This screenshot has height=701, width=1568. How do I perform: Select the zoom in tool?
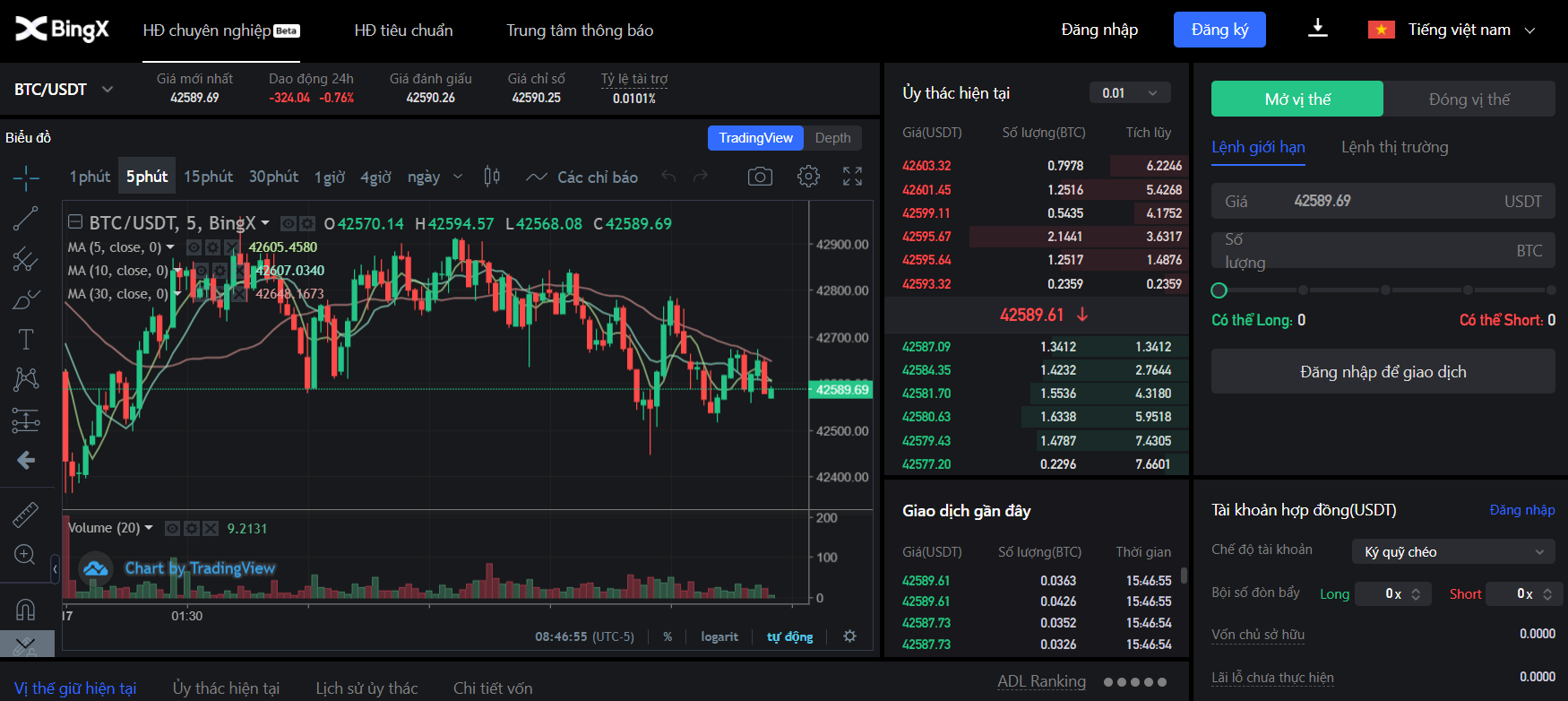(25, 555)
